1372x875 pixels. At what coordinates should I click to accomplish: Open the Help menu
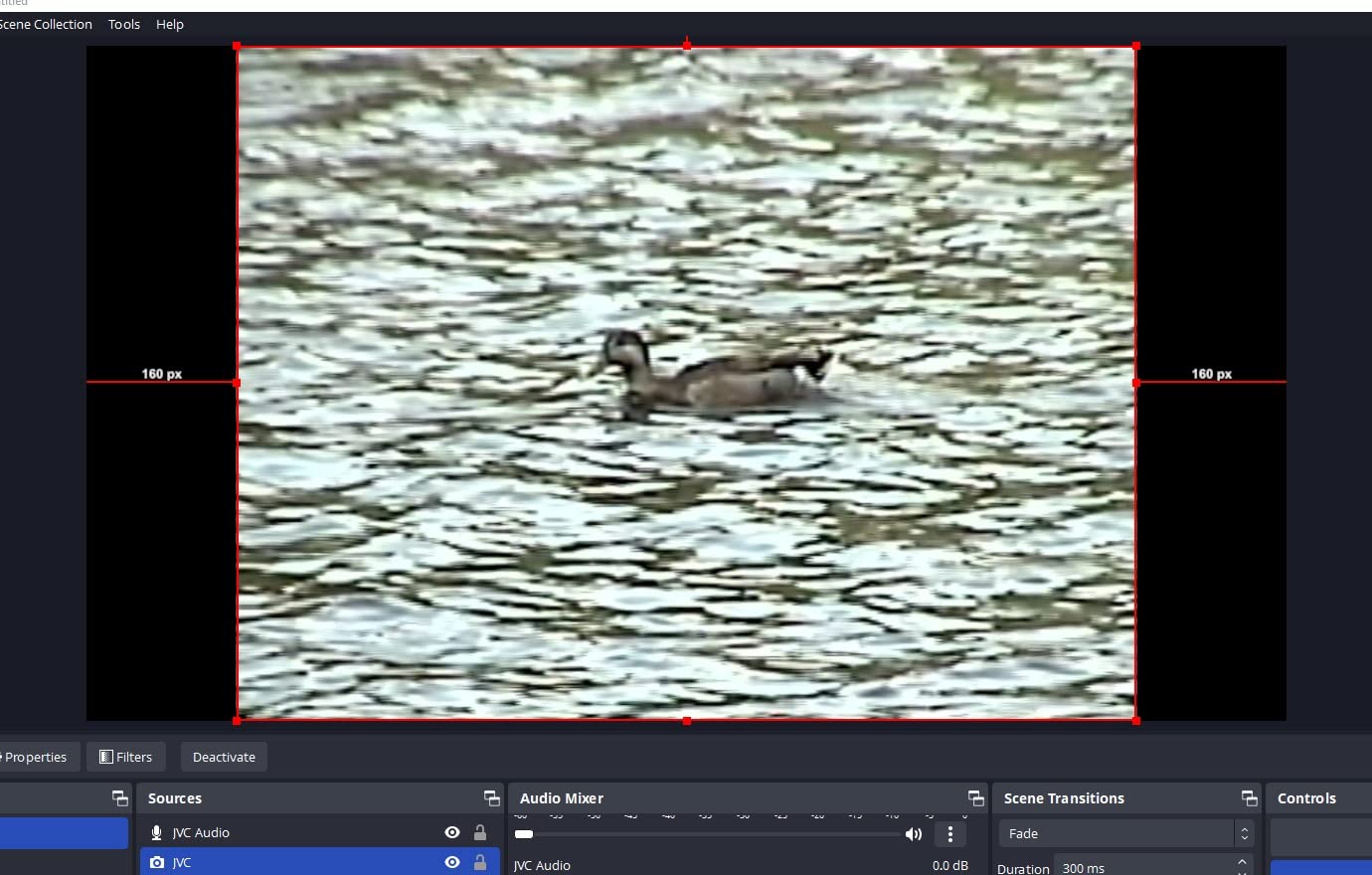point(170,24)
